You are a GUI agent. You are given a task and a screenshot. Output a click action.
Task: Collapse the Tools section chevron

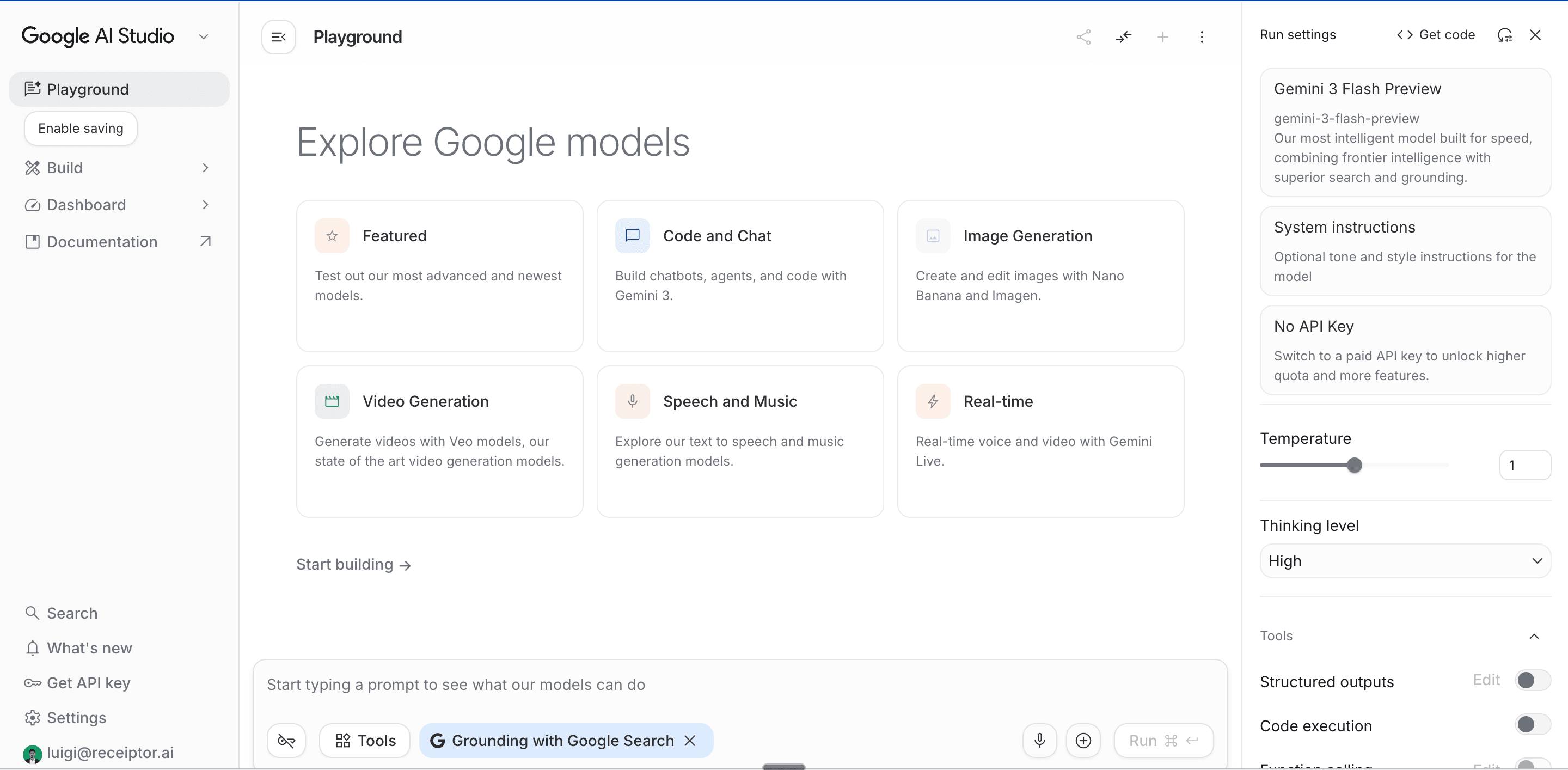tap(1533, 636)
